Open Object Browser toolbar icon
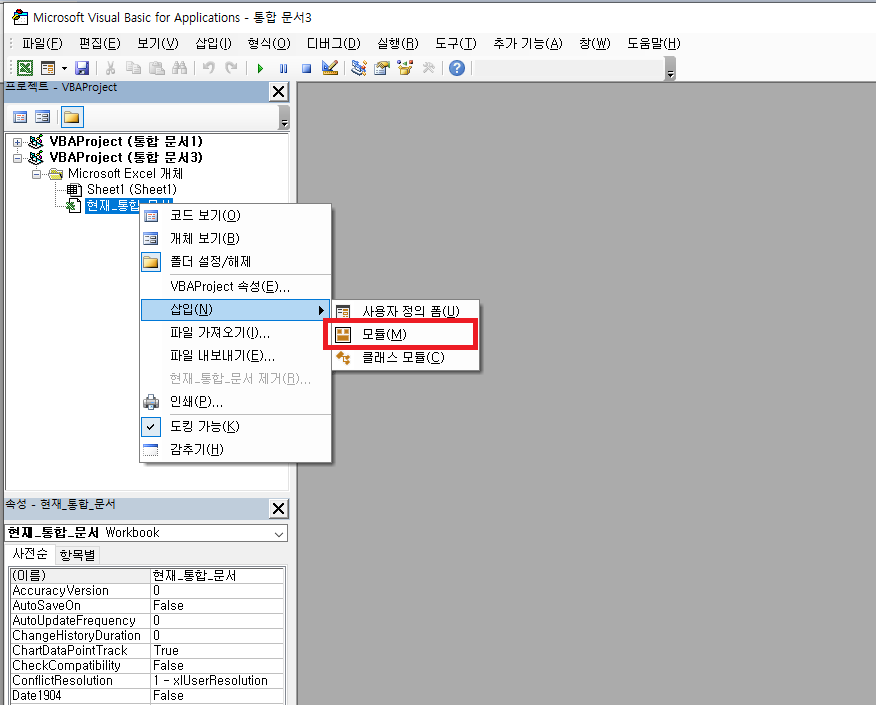This screenshot has height=705, width=876. click(405, 68)
